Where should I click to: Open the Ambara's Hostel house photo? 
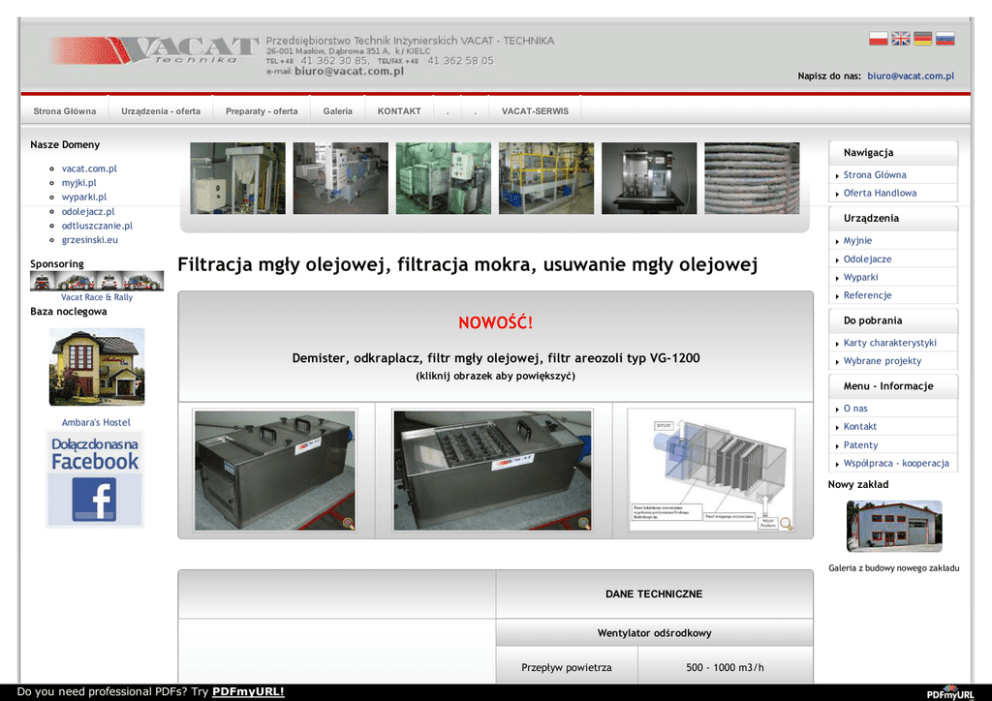96,367
